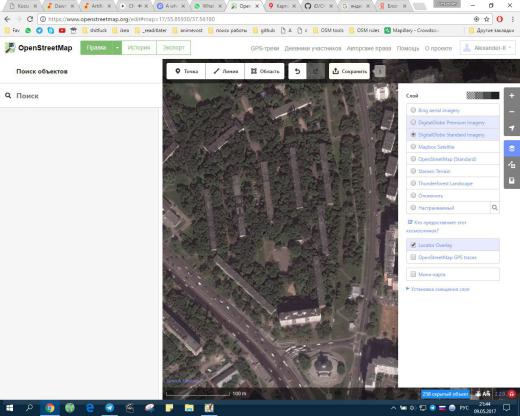
Task: Open the user account dropdown menu
Action: 488,48
